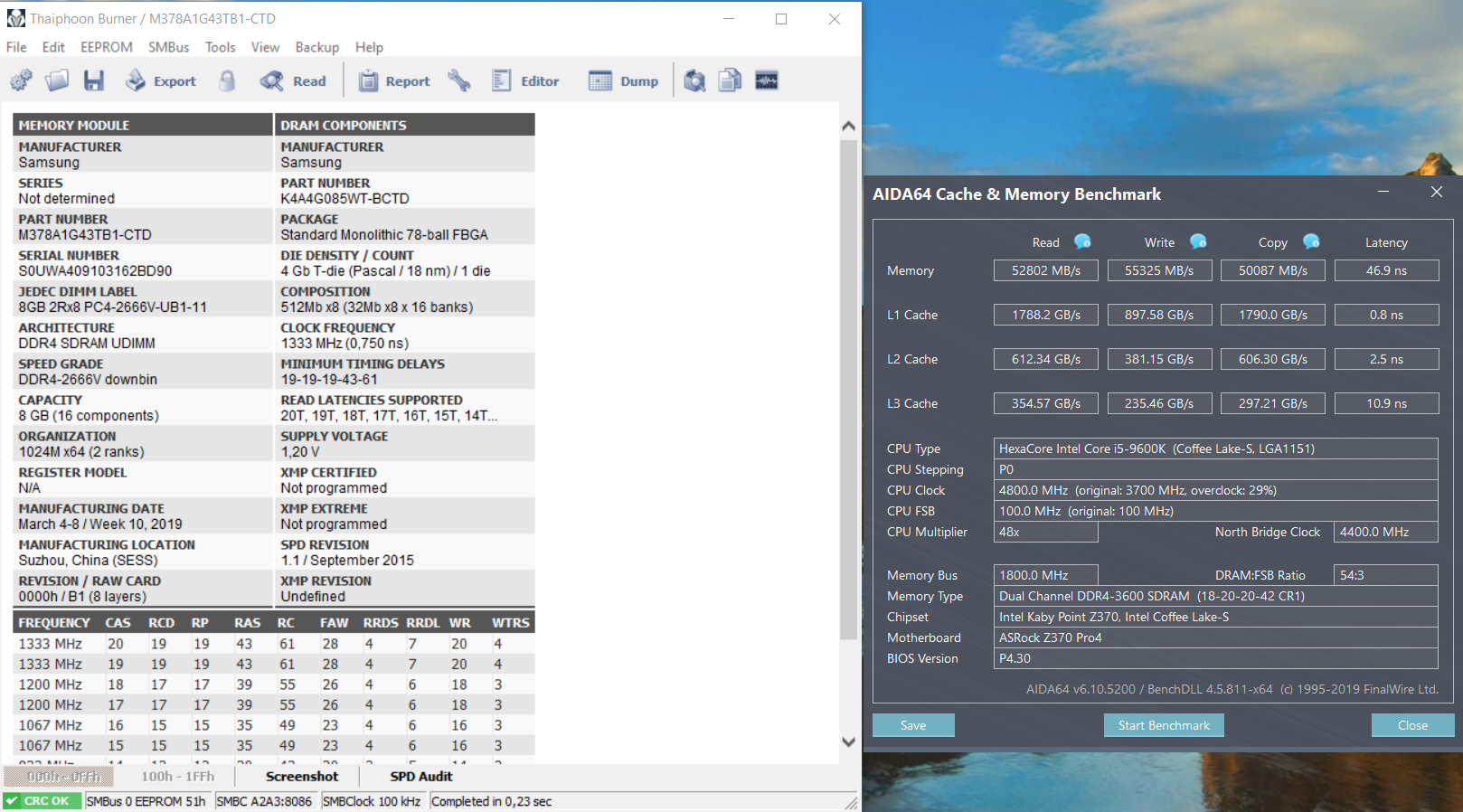Image resolution: width=1463 pixels, height=812 pixels.
Task: Click the DRAM:FSB Ratio value 54:3
Action: 1386,575
